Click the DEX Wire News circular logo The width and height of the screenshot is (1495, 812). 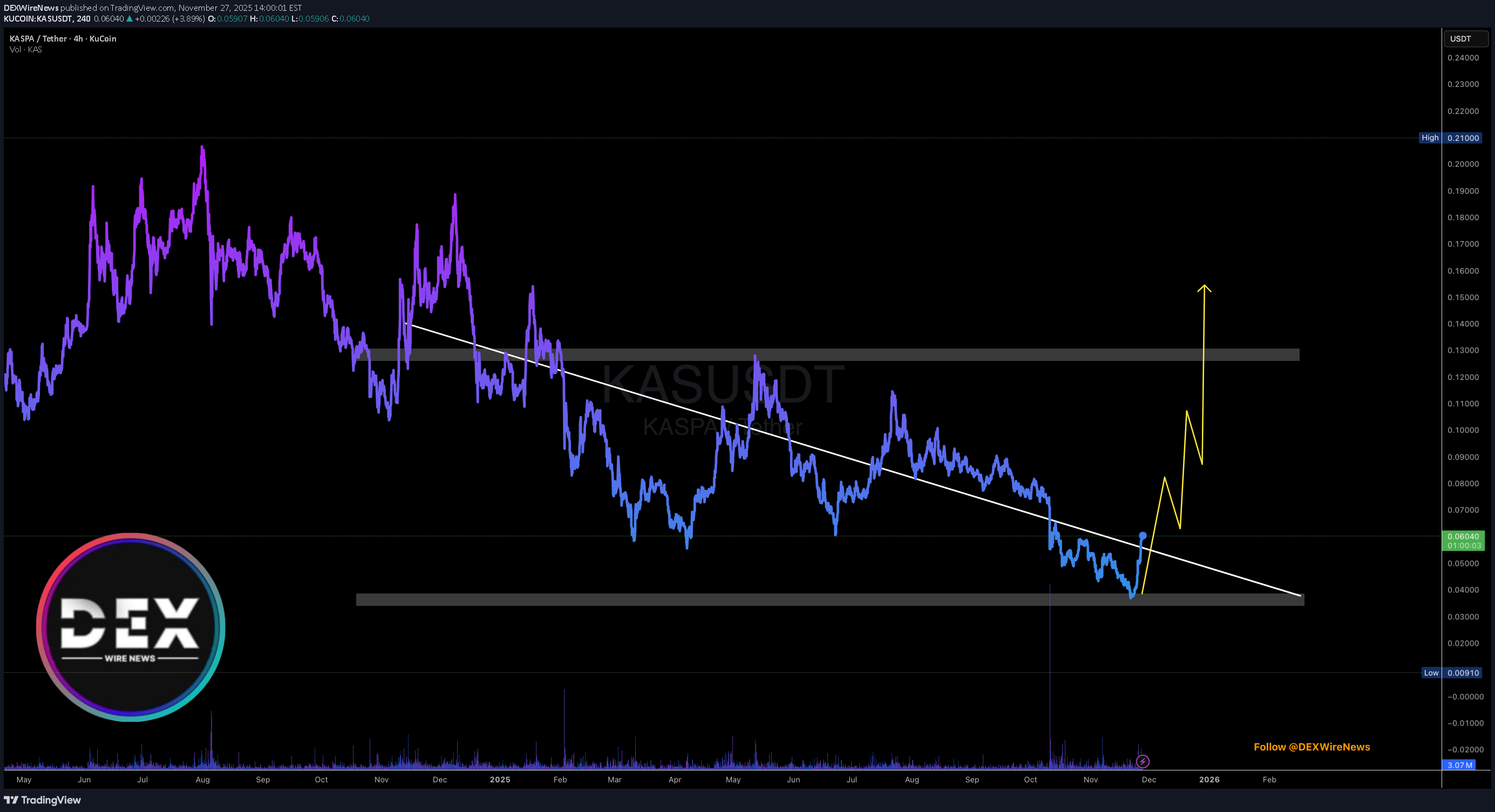coord(131,627)
